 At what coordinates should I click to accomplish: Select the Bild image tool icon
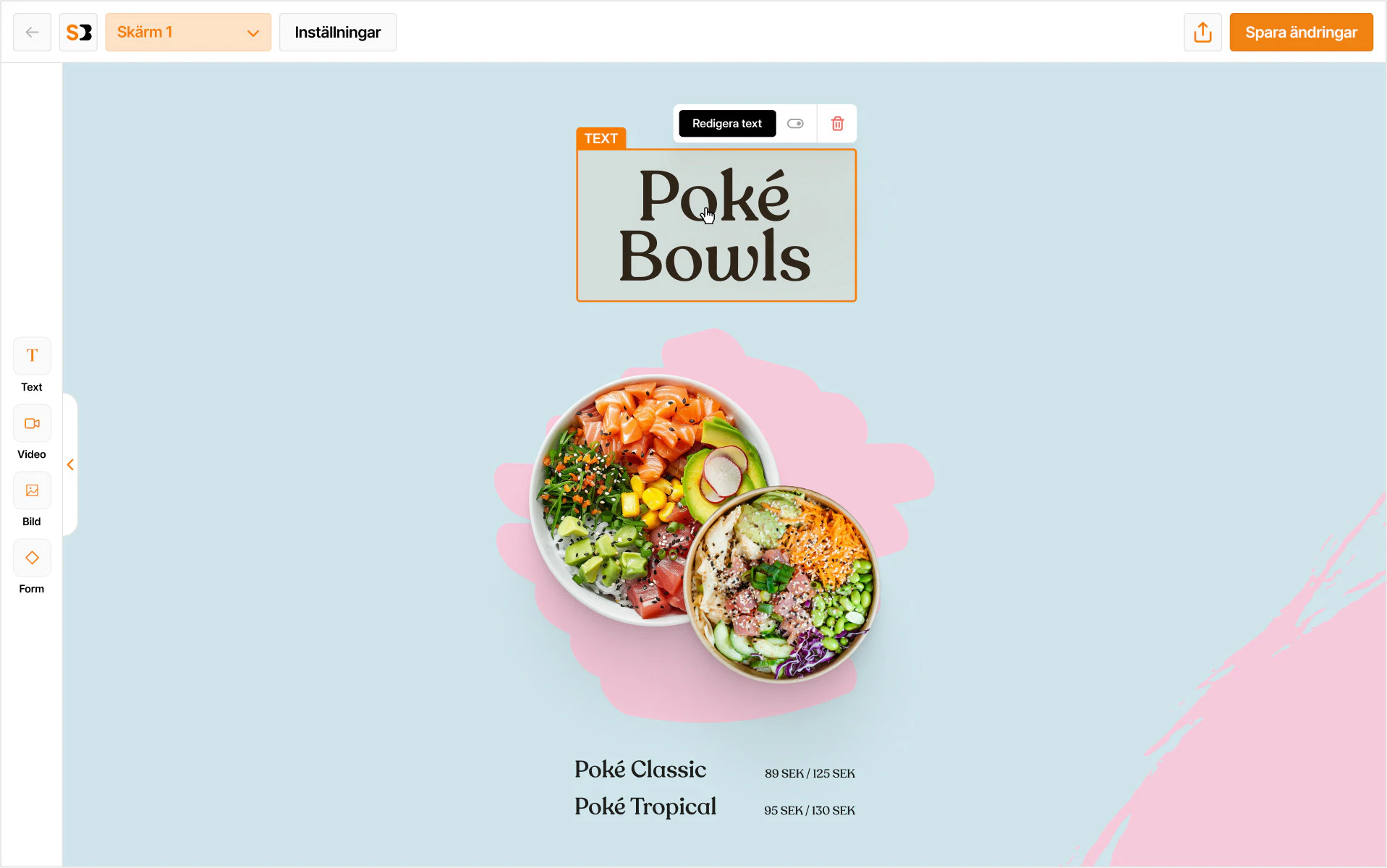click(32, 490)
